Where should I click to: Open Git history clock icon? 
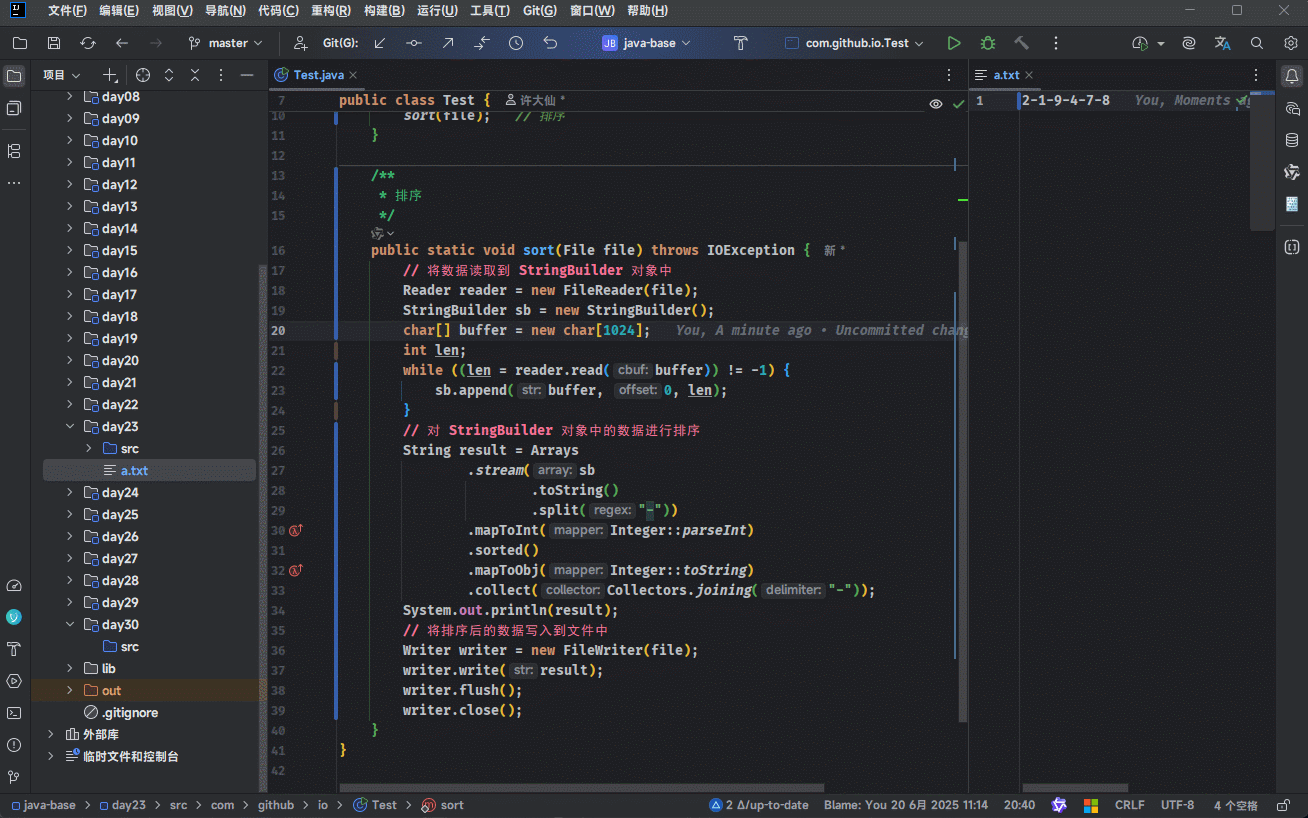coord(516,43)
